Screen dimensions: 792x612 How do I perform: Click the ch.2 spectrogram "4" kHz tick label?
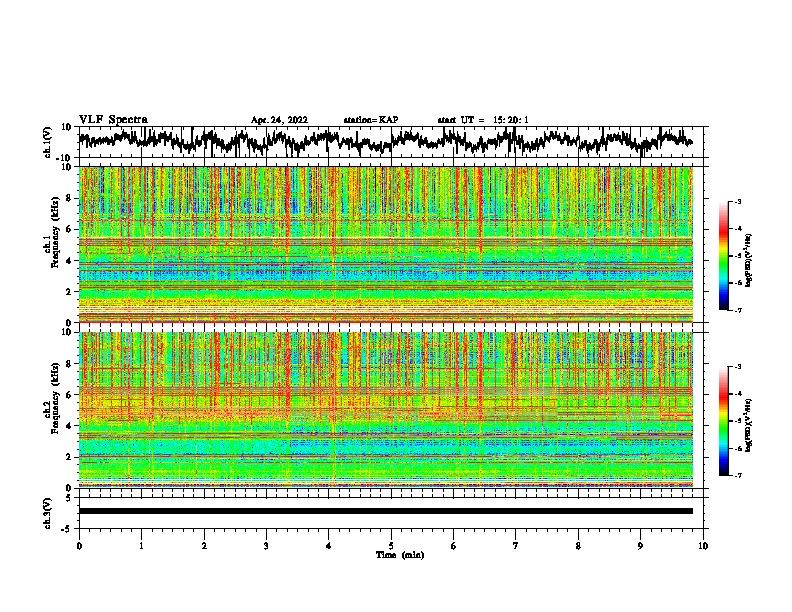tap(69, 426)
